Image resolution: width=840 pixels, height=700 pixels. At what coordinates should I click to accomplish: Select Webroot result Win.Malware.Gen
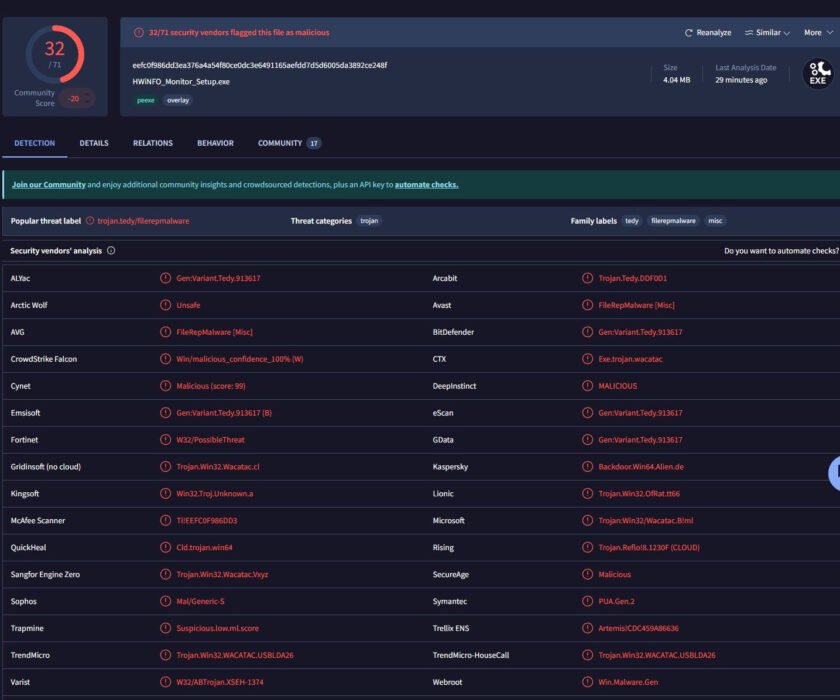[x=628, y=682]
